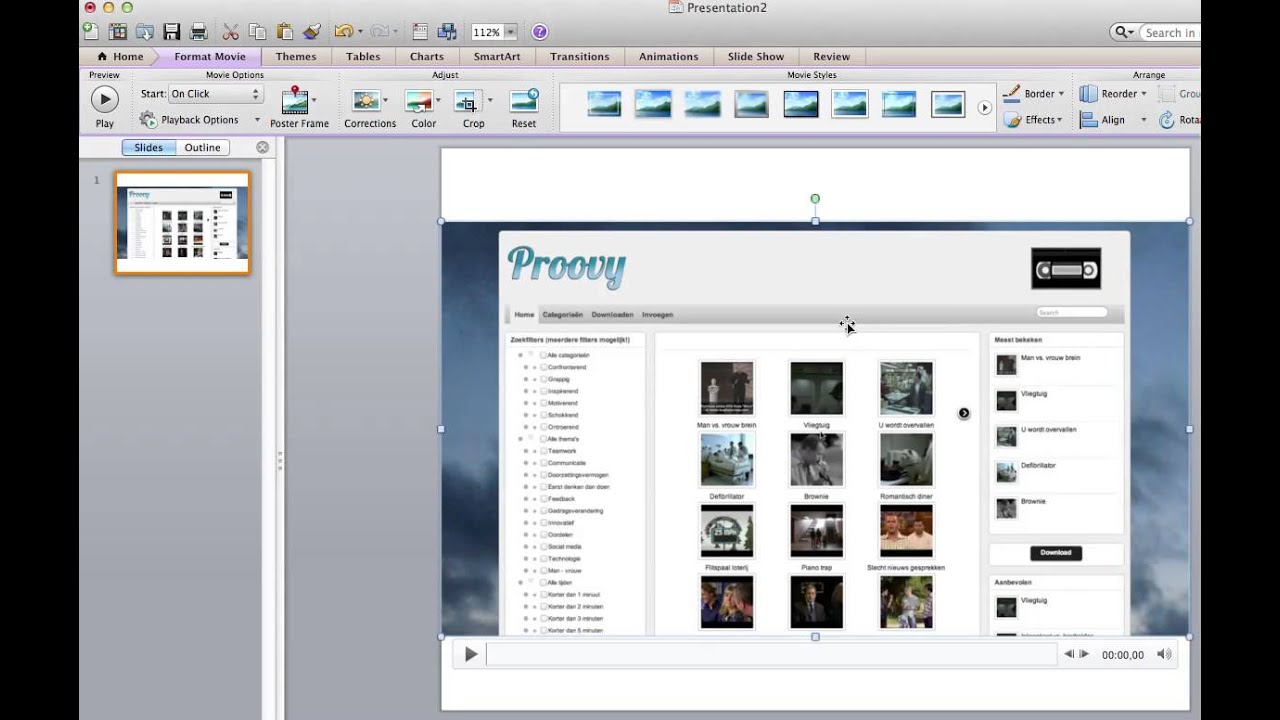Click the movie playback progress bar
The height and width of the screenshot is (720, 1280).
tap(771, 654)
